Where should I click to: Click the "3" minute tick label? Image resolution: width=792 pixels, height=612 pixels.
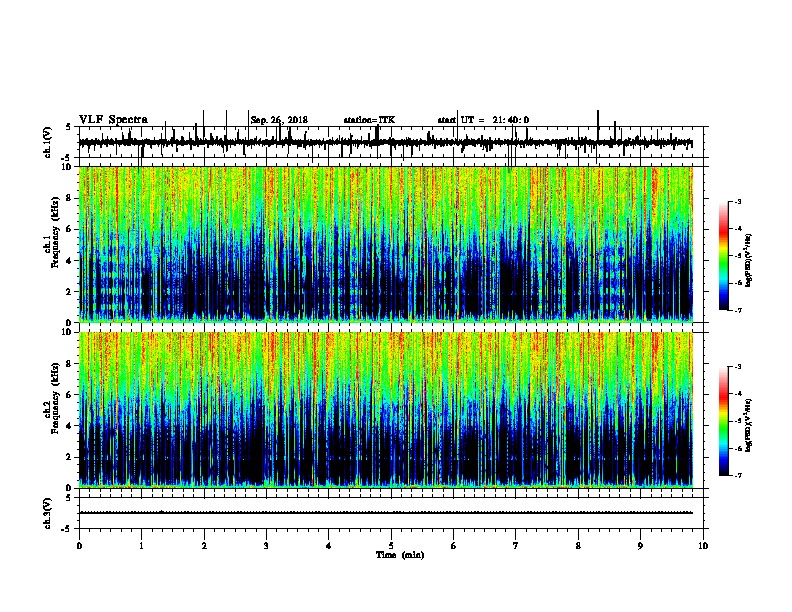point(266,546)
